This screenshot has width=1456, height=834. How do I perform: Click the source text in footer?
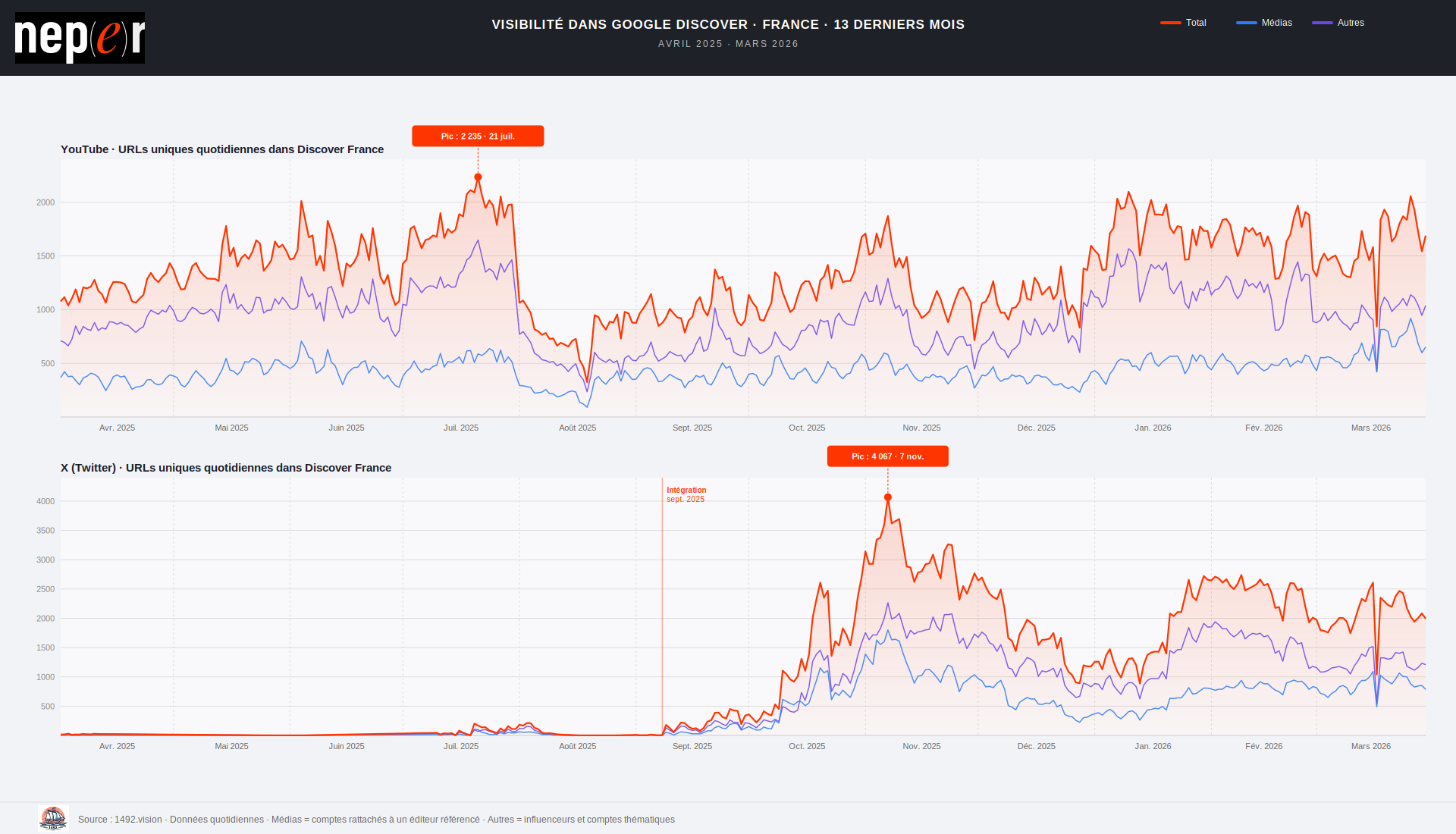point(376,820)
